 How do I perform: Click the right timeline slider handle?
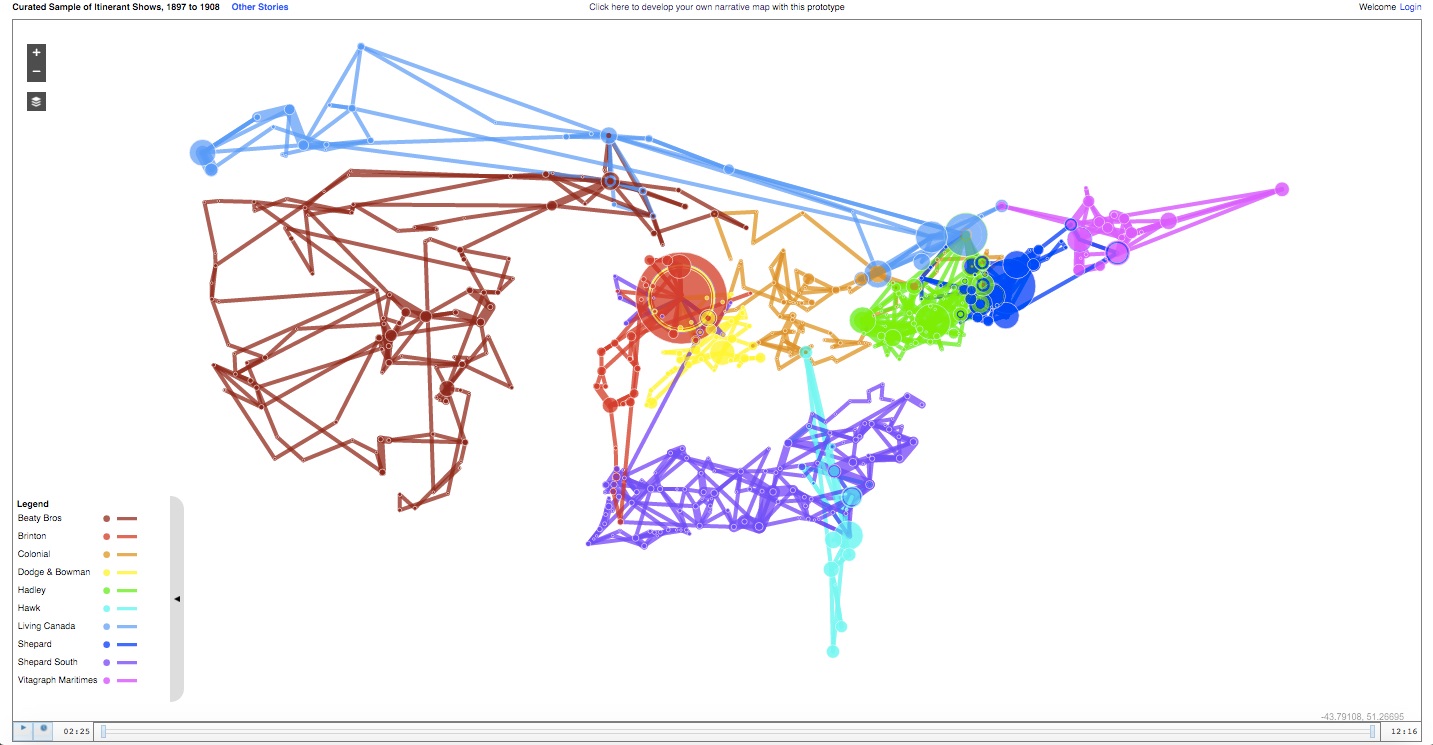click(1372, 732)
